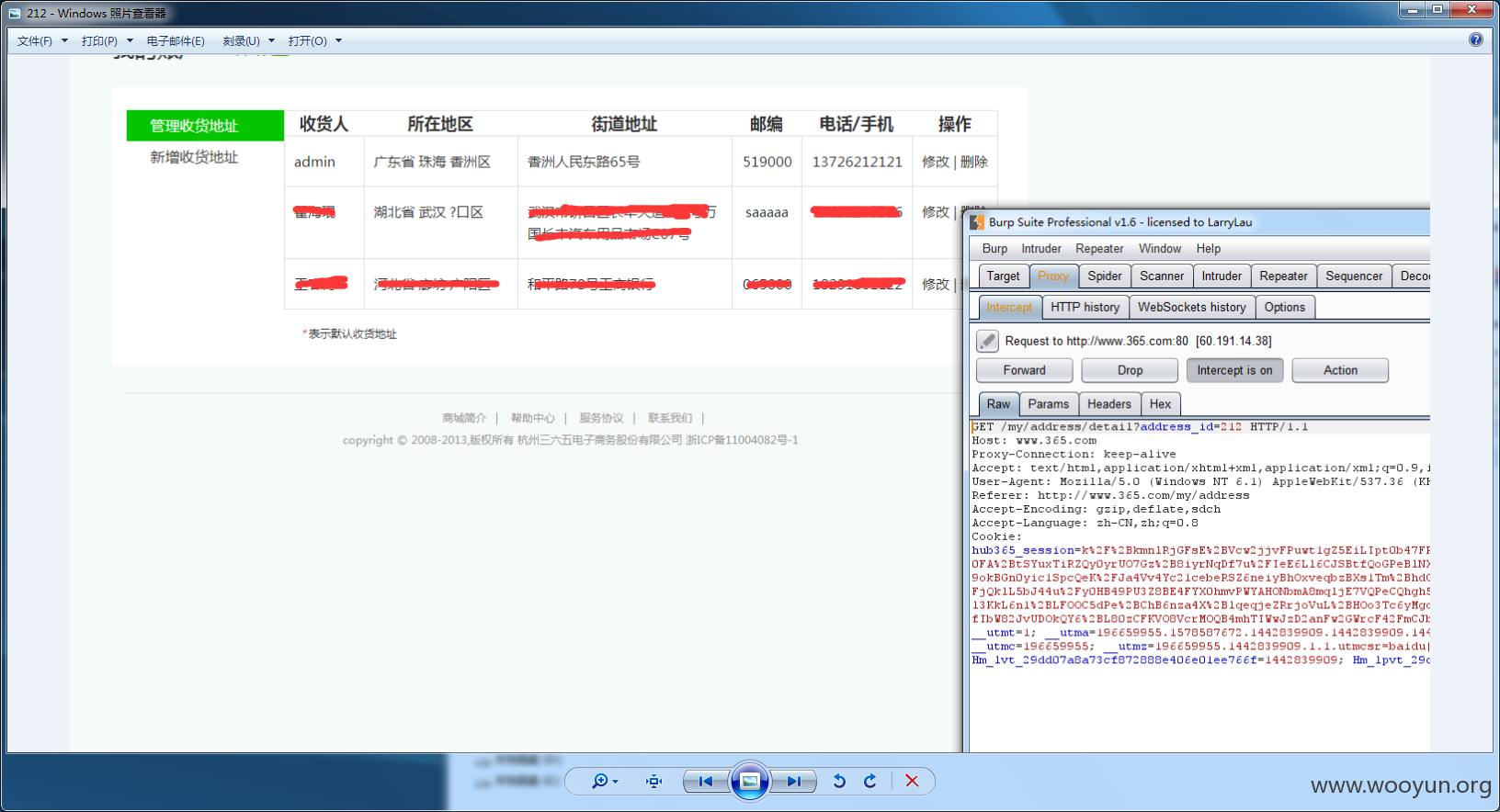Show the Raw request view tab

pyautogui.click(x=998, y=404)
